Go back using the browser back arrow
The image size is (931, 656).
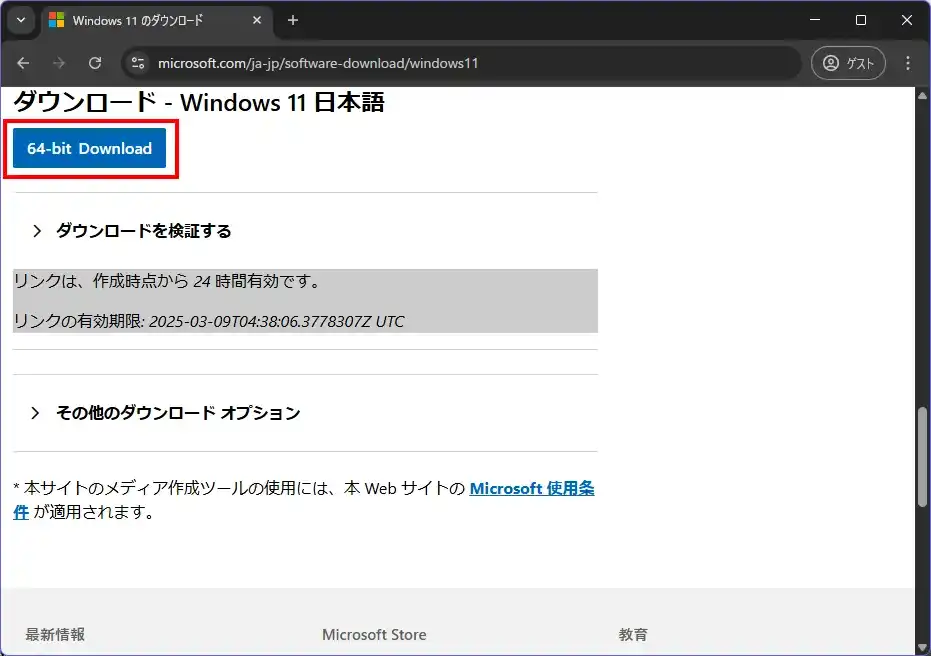point(23,63)
